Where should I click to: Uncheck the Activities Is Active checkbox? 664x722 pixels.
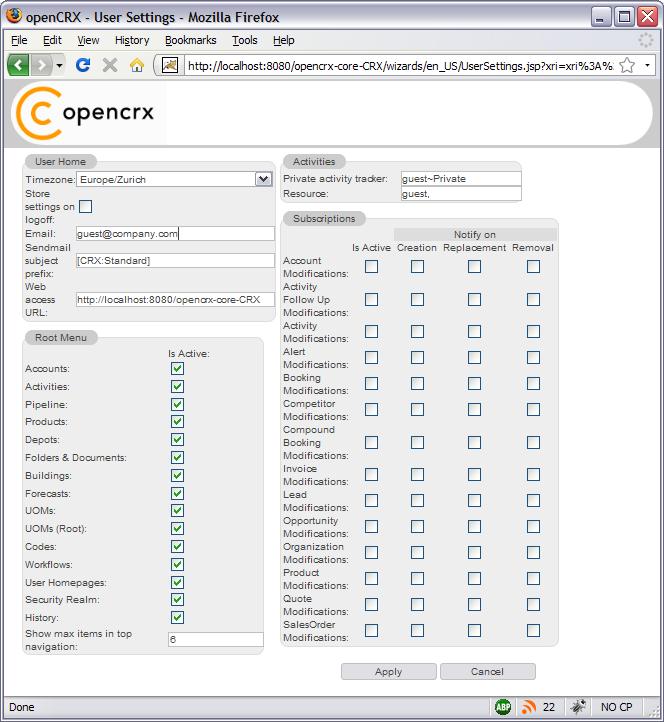point(177,386)
